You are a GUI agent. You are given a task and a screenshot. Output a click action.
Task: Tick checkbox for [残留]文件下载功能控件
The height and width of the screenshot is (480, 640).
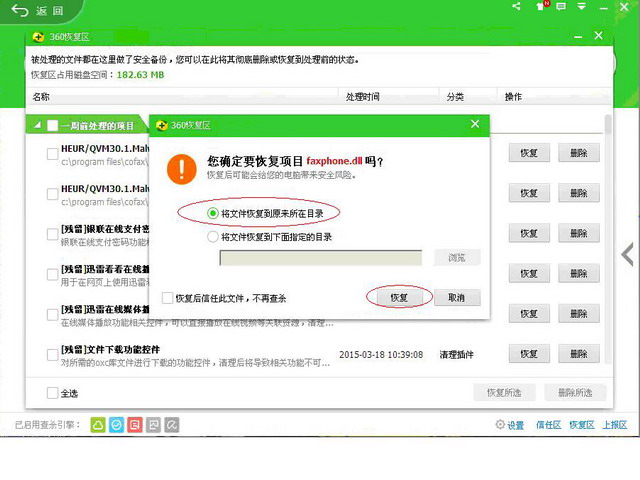click(x=52, y=355)
